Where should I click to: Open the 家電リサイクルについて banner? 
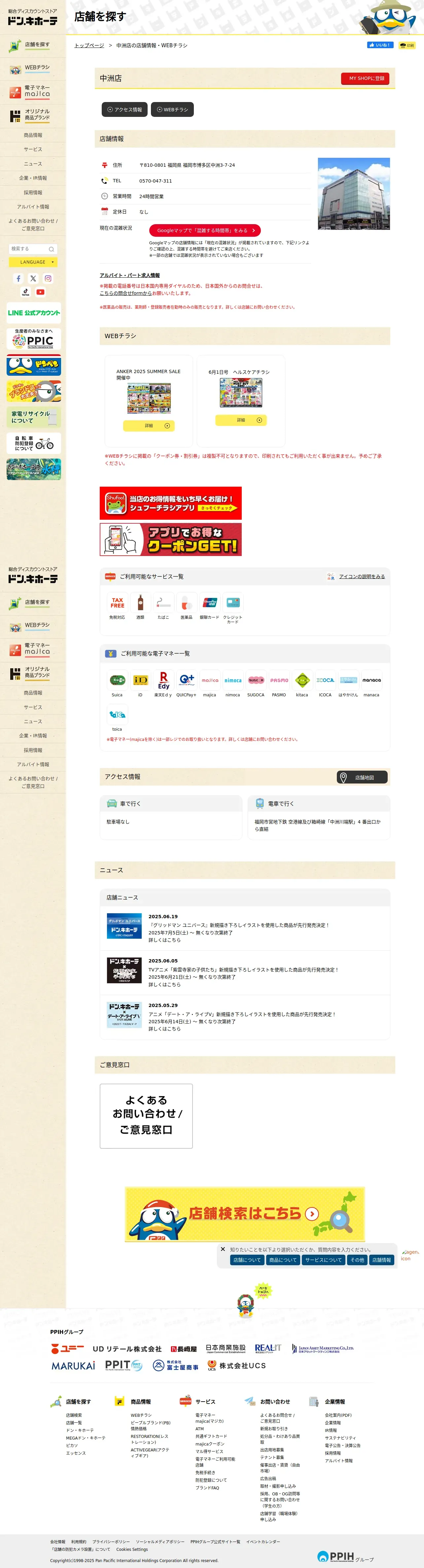coord(34,417)
